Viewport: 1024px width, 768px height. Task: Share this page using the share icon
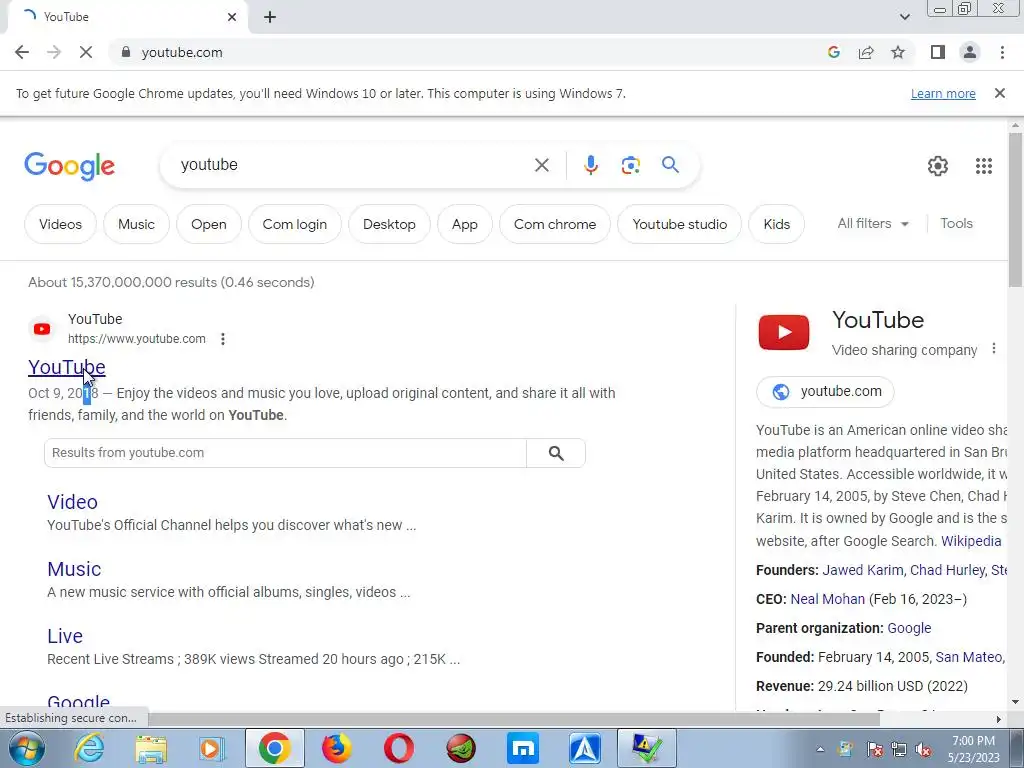click(866, 52)
